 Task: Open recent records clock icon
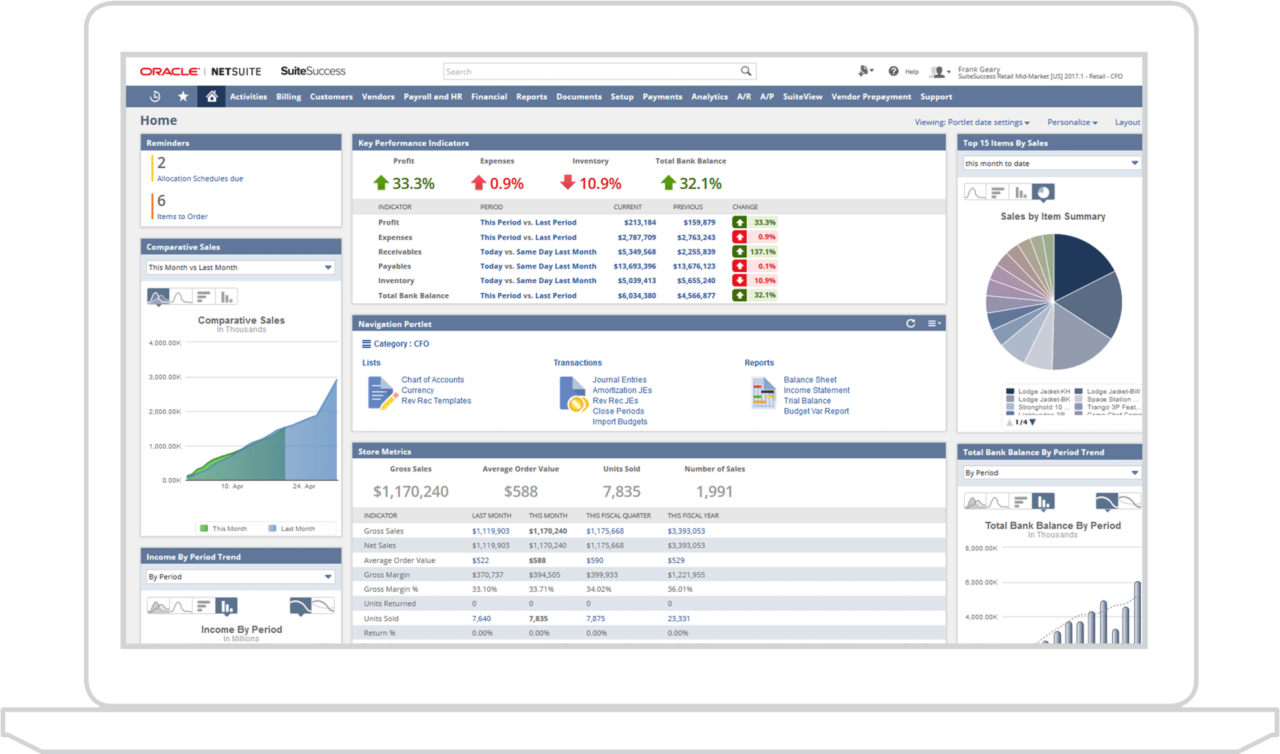pyautogui.click(x=155, y=97)
